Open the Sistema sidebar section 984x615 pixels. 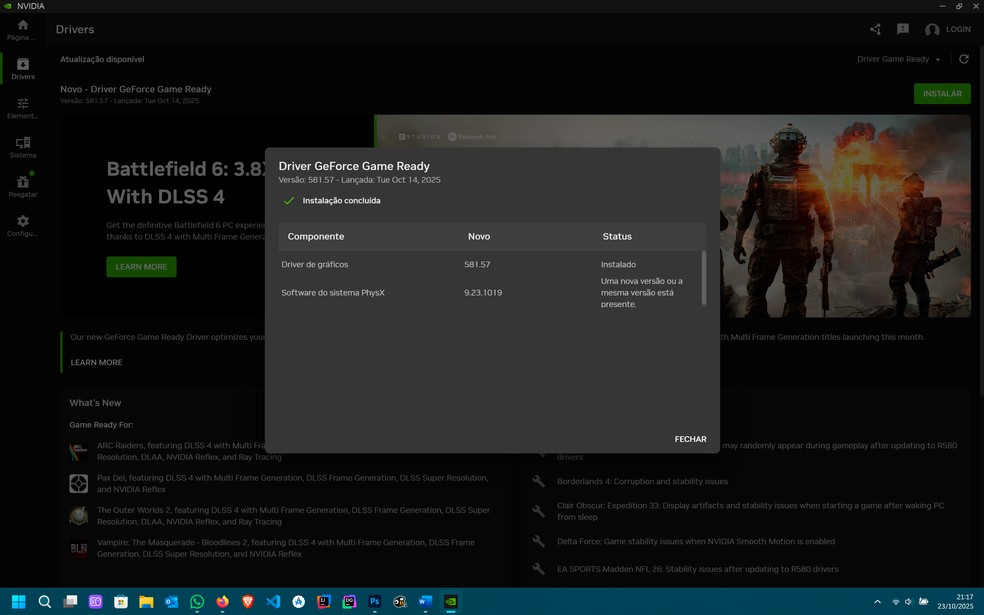pyautogui.click(x=22, y=147)
